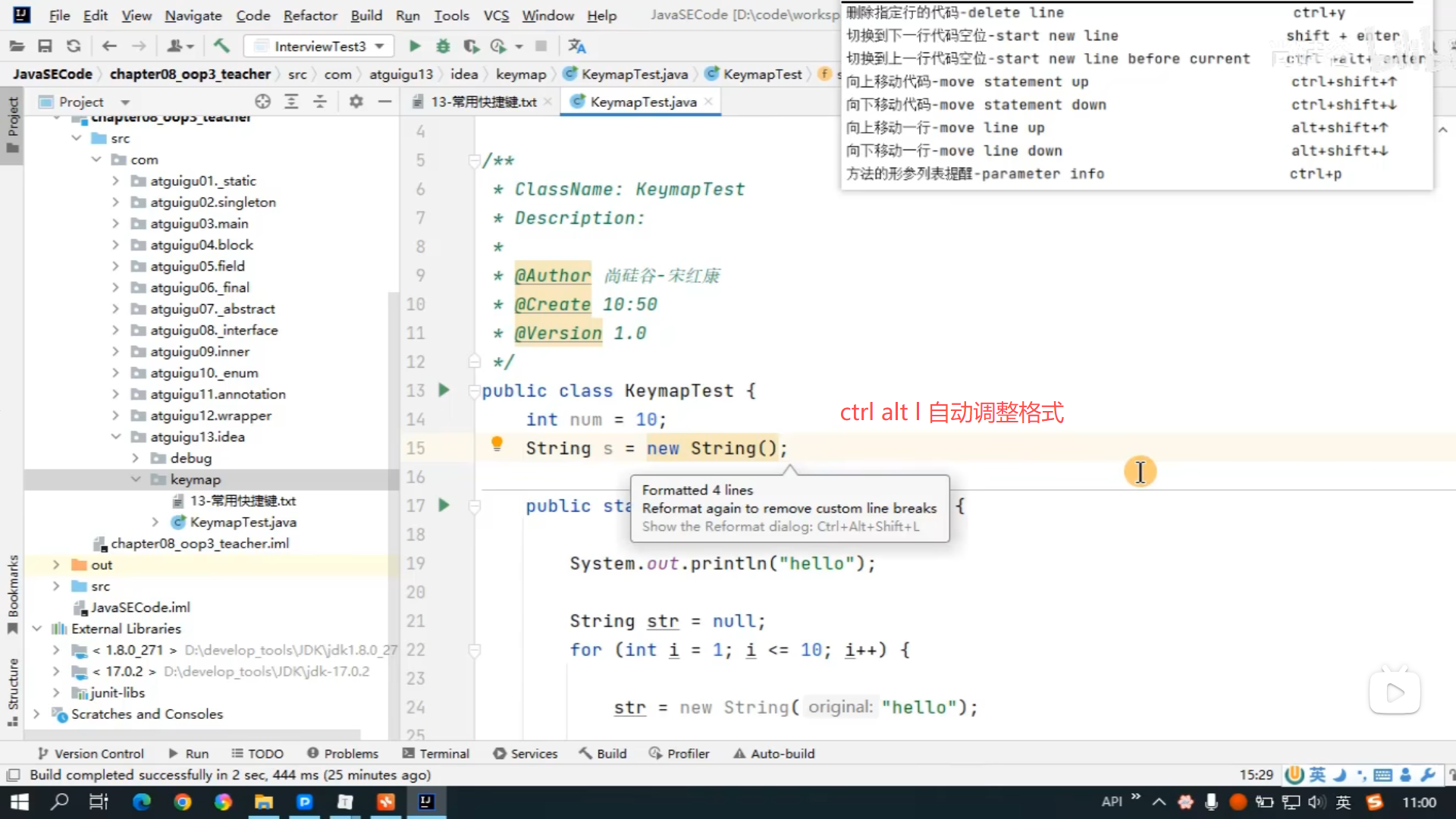Switch to 13-常用快捷键.txt editor tab

coord(482,102)
